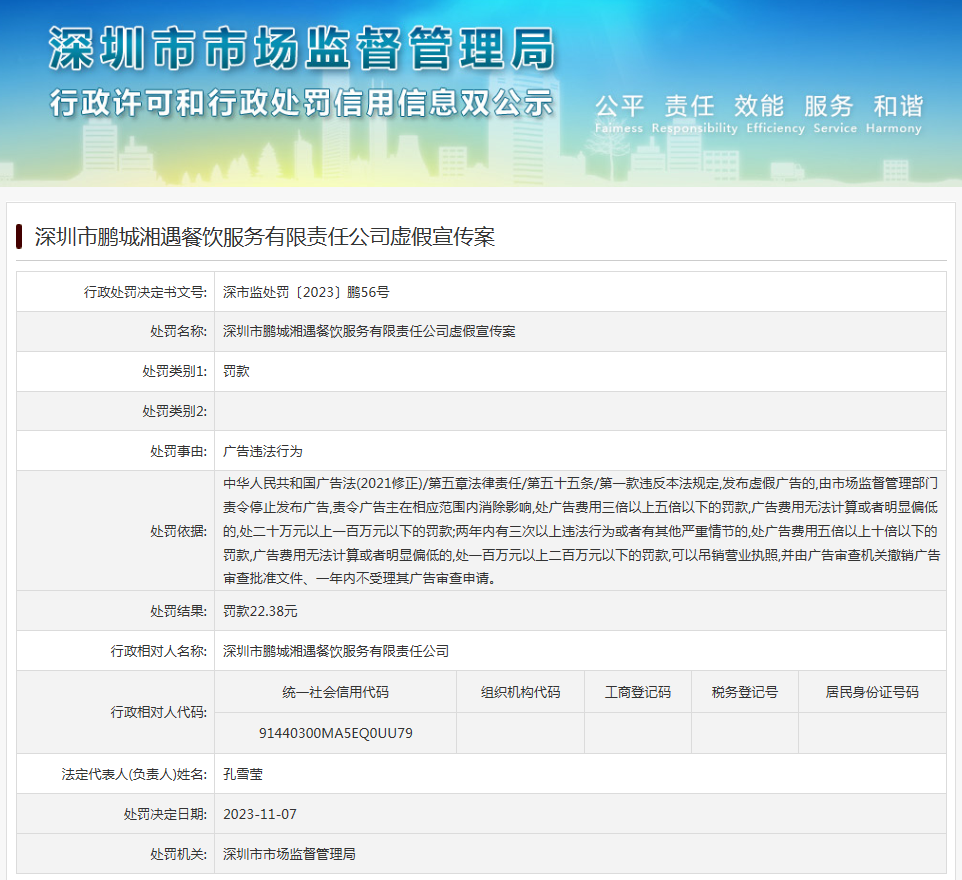Select the value 罚款 in 处罚类别1 row
Viewport: 962px width, 880px height.
(x=236, y=371)
